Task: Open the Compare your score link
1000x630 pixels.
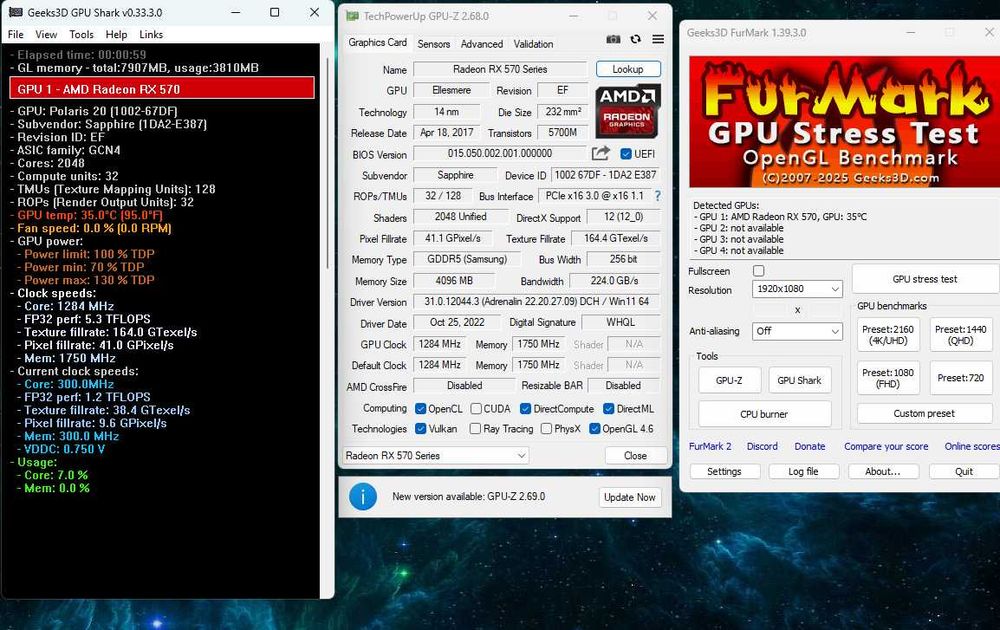Action: tap(886, 446)
